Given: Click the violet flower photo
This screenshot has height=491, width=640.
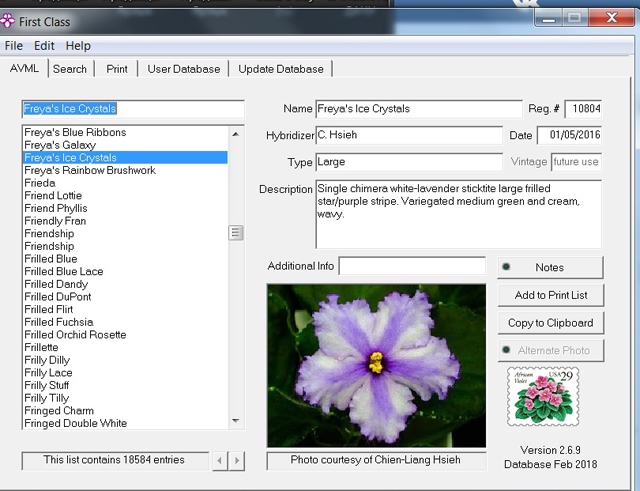Looking at the screenshot, I should tap(376, 366).
